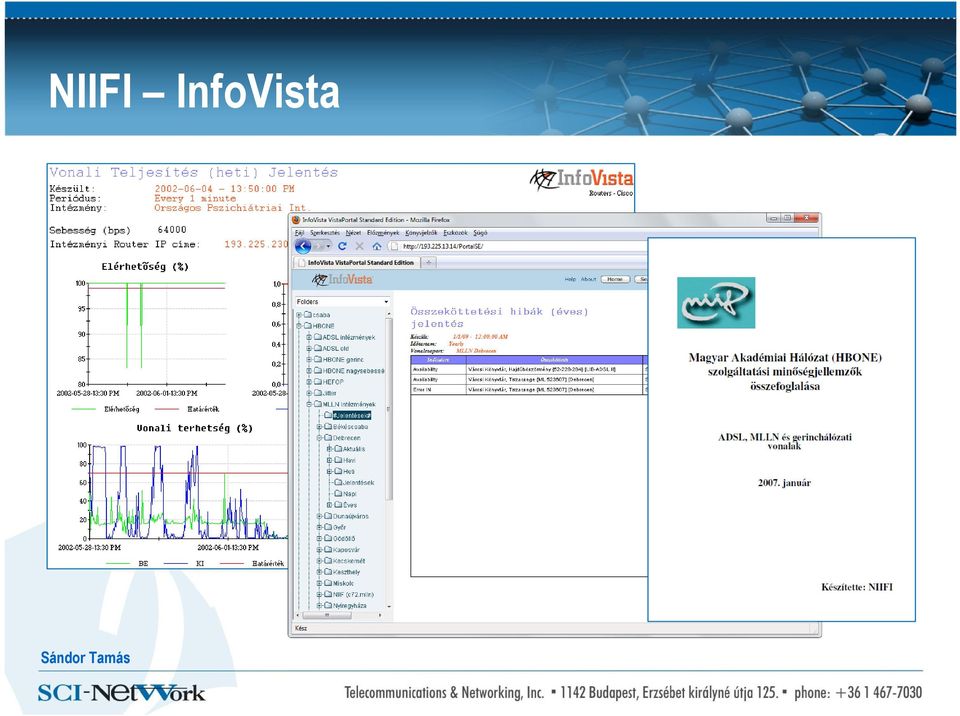Click the NIIF logo on the HBONE document
This screenshot has width=960, height=716.
coord(716,303)
